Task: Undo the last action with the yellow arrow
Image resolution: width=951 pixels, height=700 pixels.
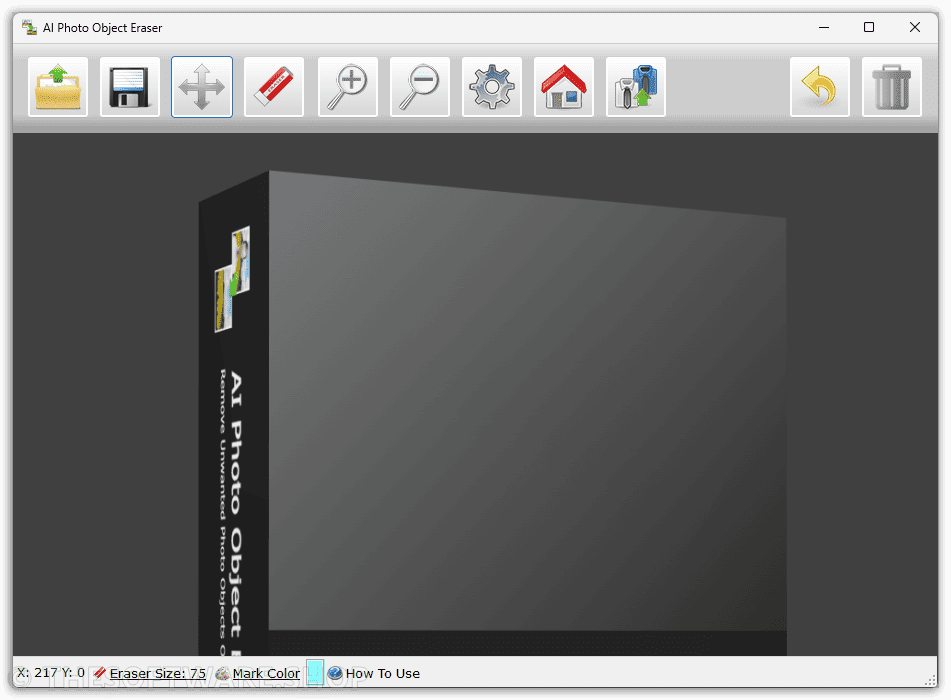Action: point(820,87)
